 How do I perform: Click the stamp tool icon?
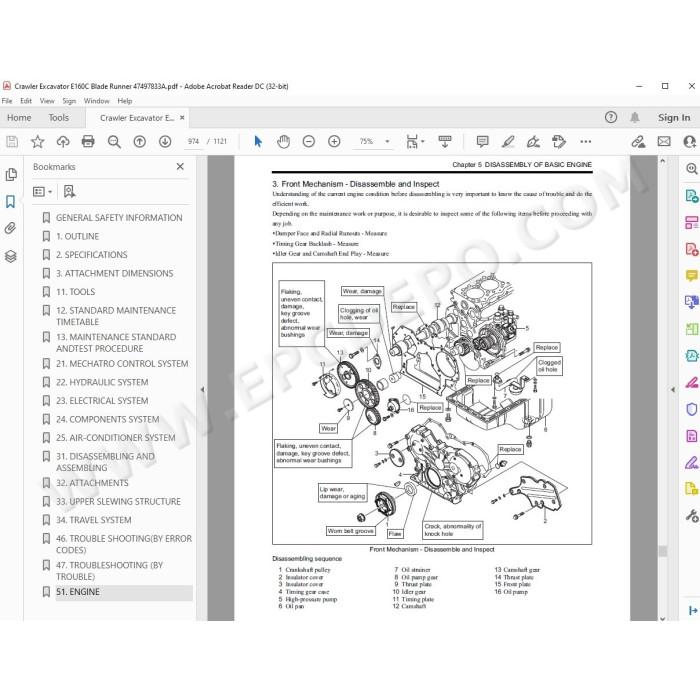click(x=559, y=142)
